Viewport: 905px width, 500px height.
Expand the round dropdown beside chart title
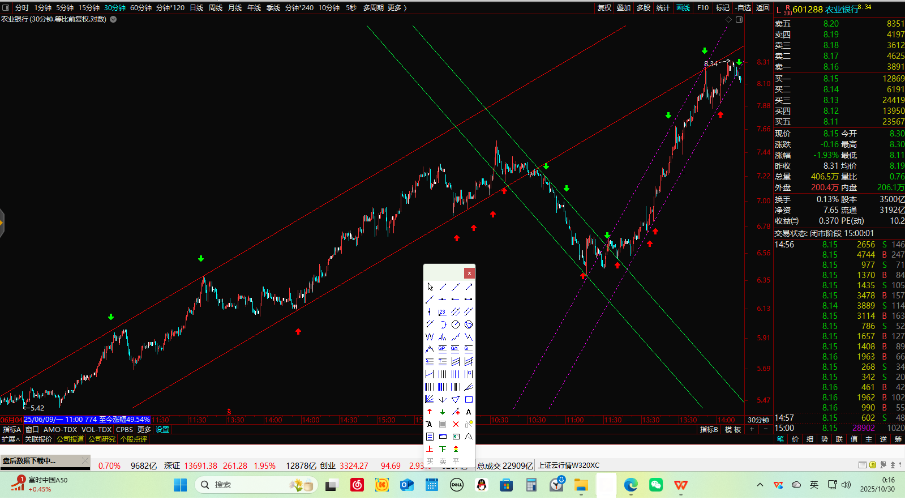(113, 19)
